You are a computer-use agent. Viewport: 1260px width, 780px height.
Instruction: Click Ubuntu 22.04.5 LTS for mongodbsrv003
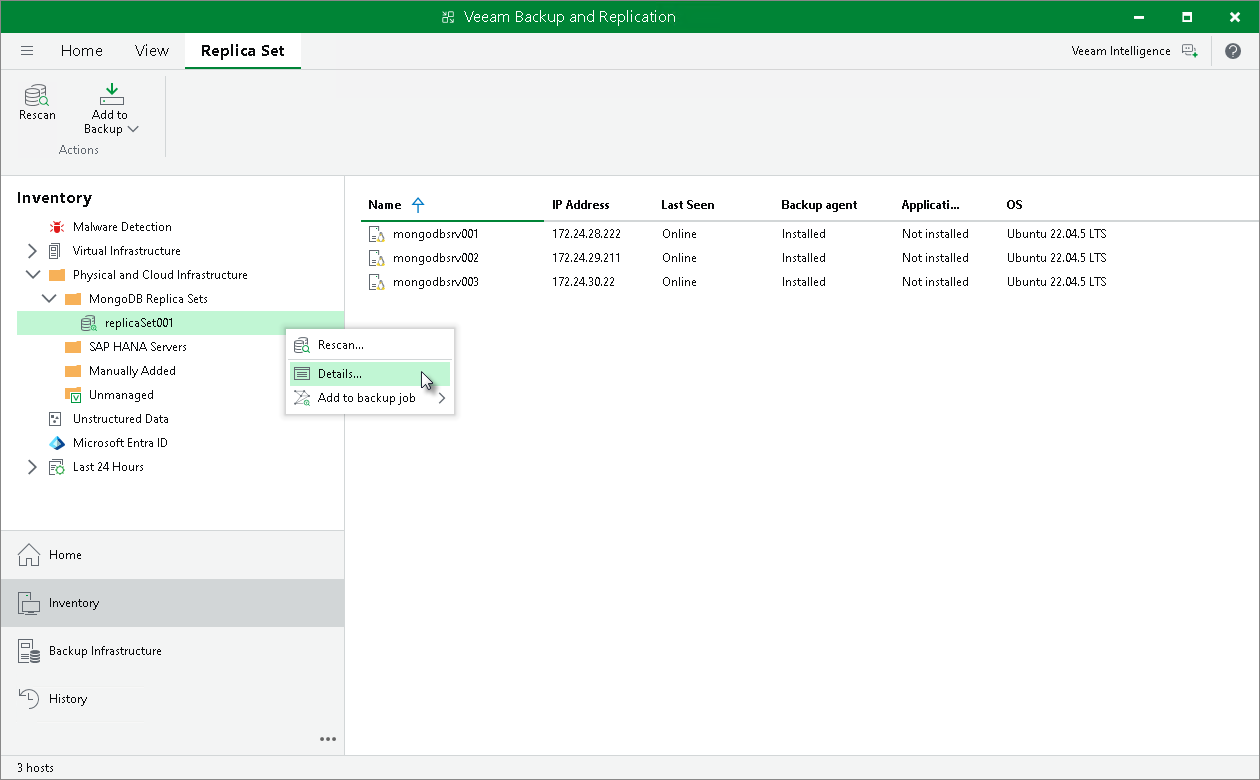pyautogui.click(x=1057, y=282)
